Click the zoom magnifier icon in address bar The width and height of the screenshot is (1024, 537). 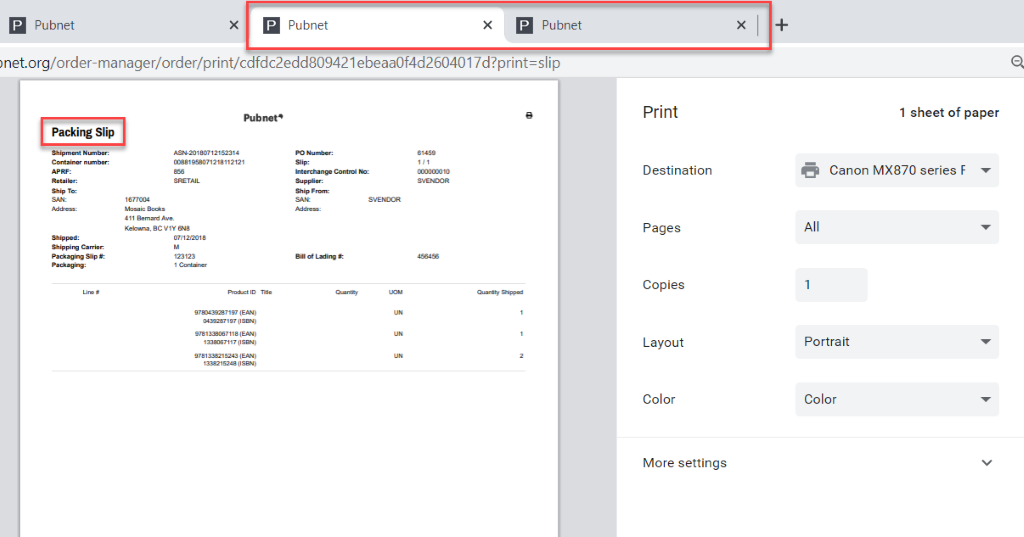[1017, 62]
